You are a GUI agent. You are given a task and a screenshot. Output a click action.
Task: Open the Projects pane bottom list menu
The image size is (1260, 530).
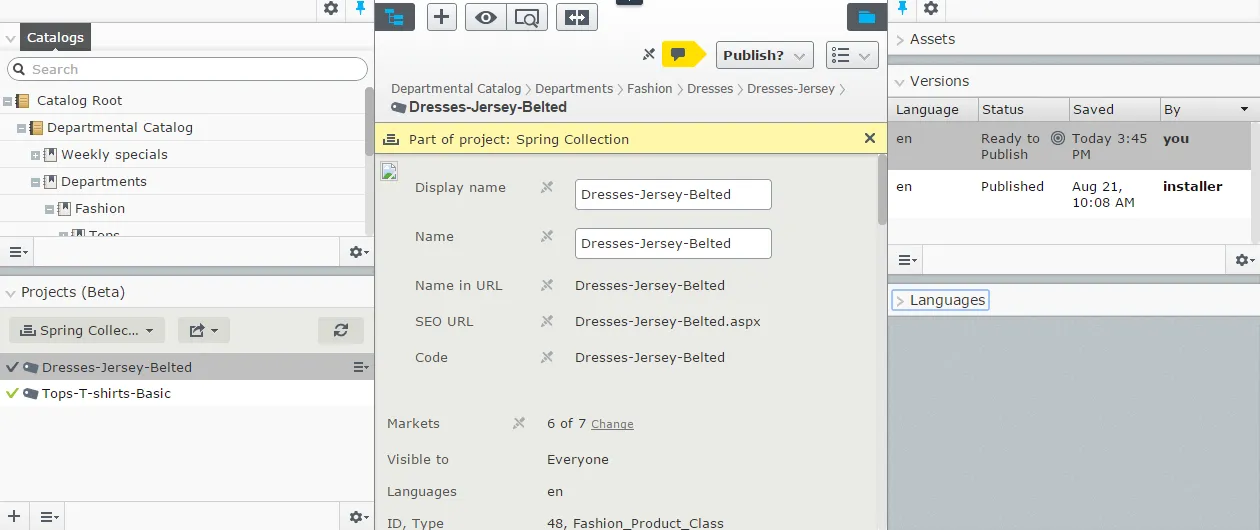point(49,517)
